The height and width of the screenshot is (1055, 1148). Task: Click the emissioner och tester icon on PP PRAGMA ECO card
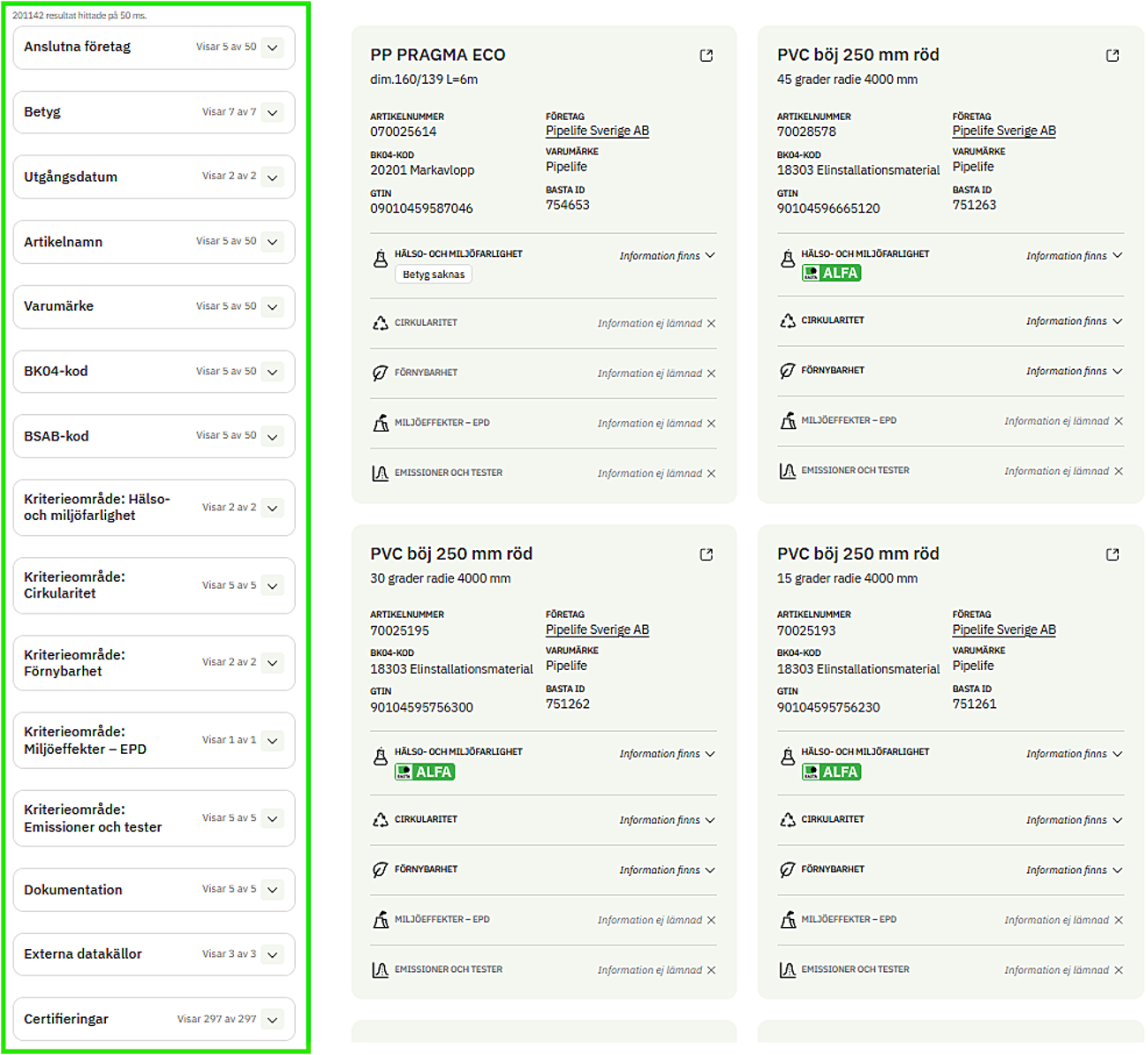381,473
